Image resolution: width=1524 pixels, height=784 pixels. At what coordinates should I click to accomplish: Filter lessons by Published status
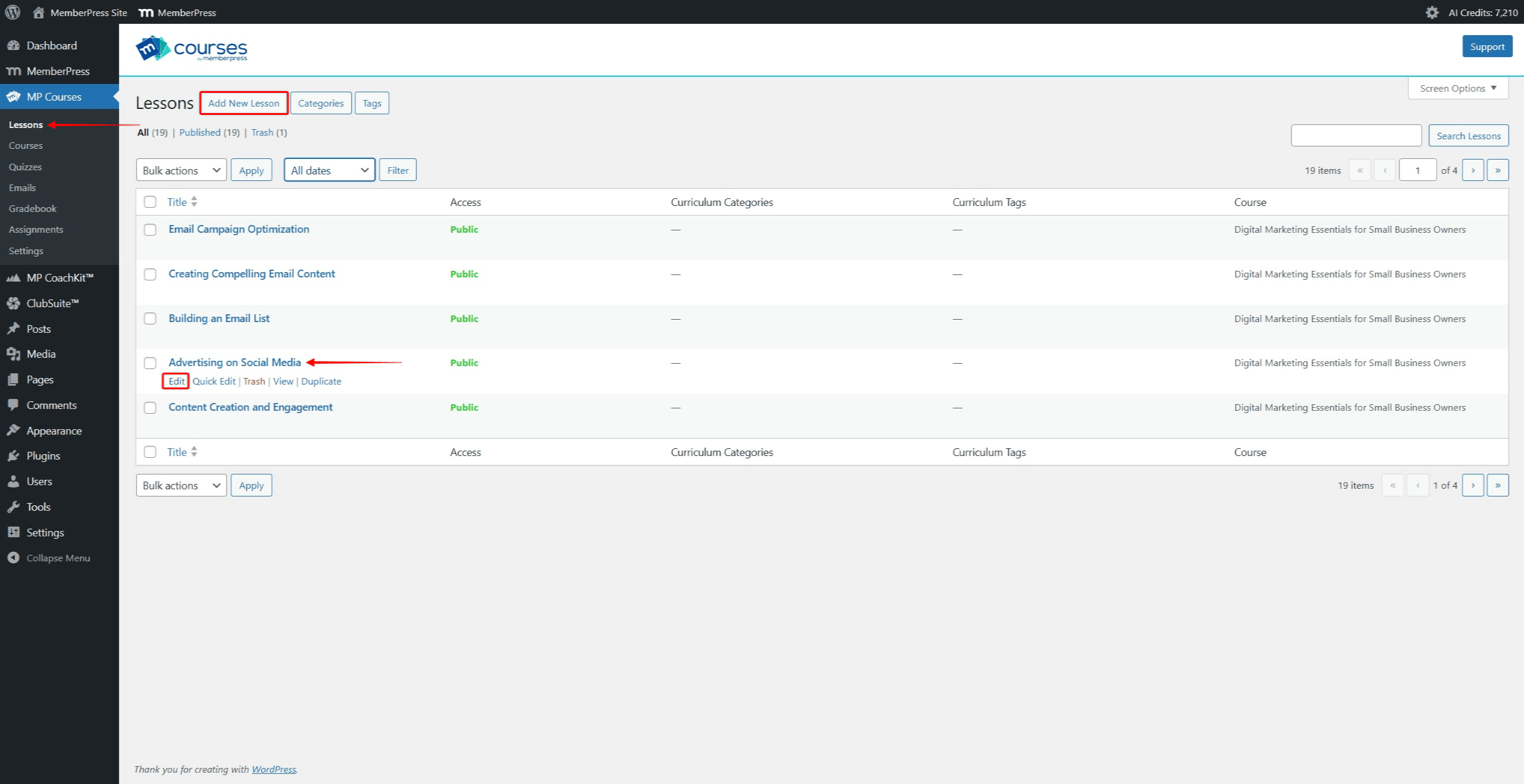pos(200,132)
